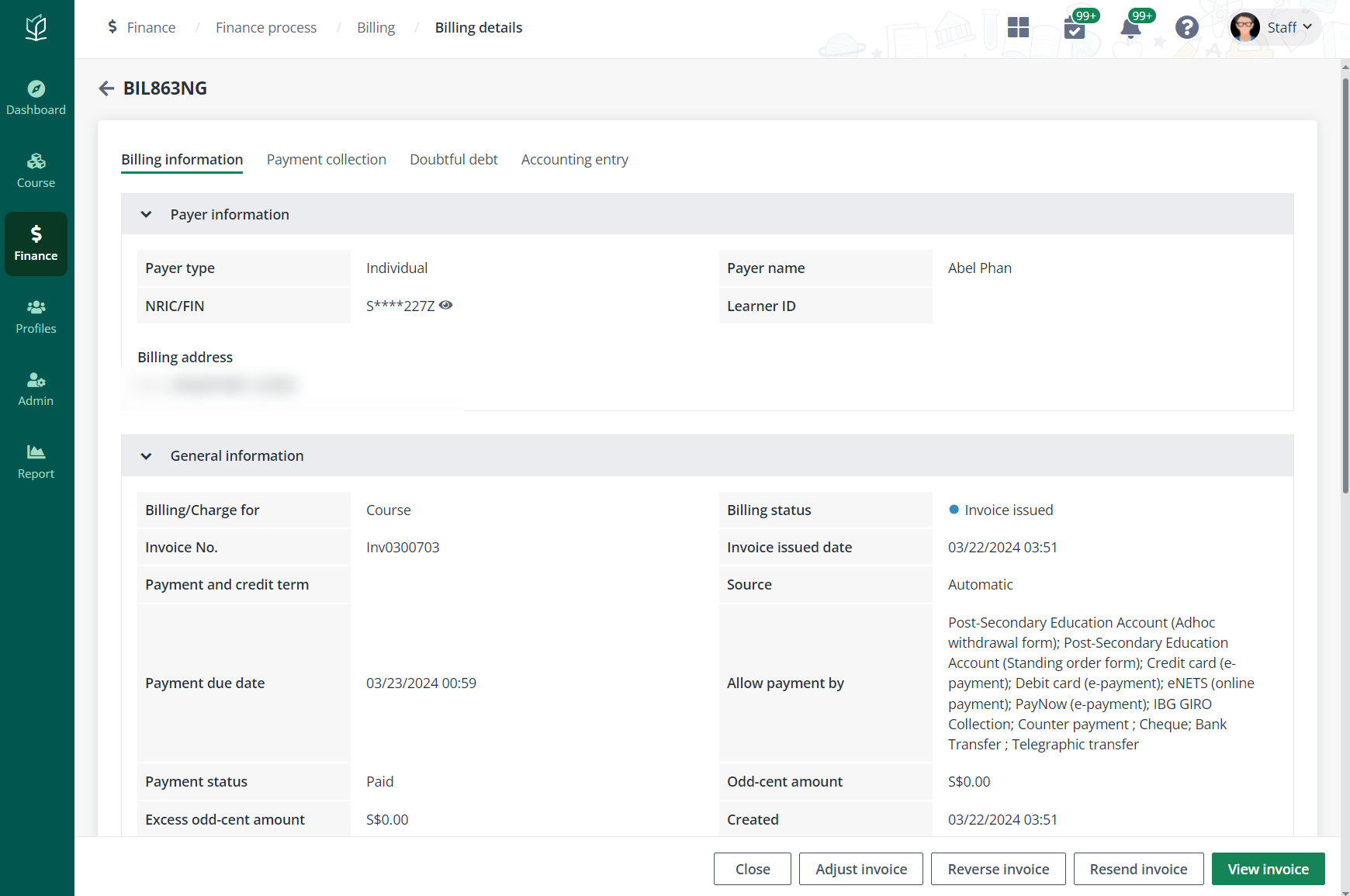Select the Billing information tab
The height and width of the screenshot is (896, 1350).
[x=182, y=160]
